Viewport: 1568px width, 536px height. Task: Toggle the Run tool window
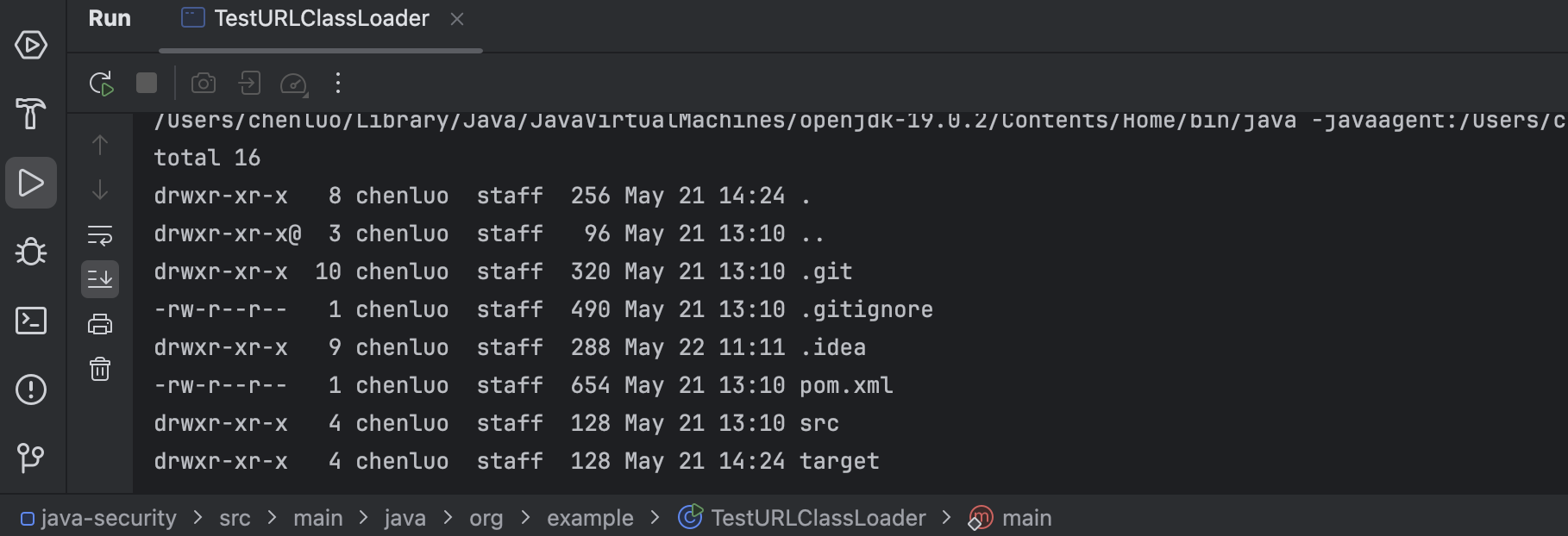click(x=31, y=183)
